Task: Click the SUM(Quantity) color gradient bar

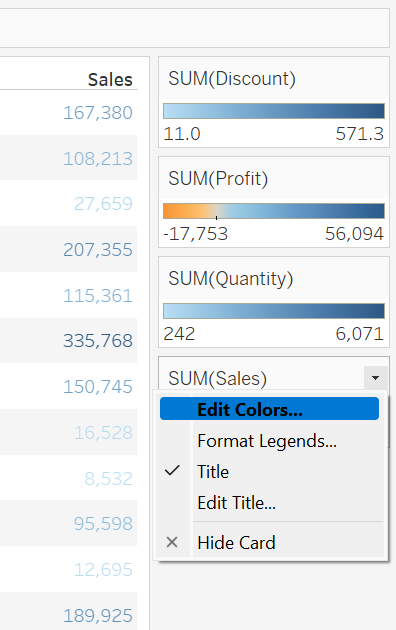Action: coord(274,311)
